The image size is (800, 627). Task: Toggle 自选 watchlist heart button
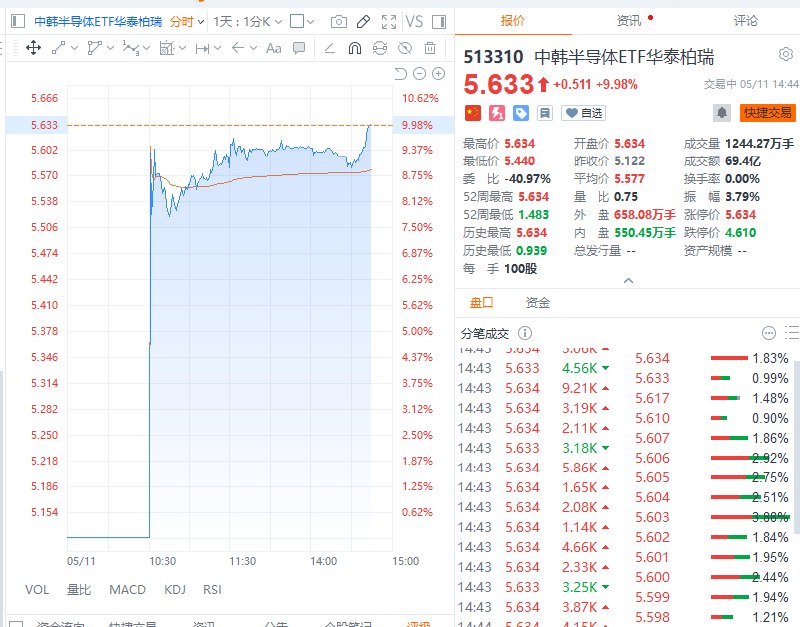tap(584, 113)
